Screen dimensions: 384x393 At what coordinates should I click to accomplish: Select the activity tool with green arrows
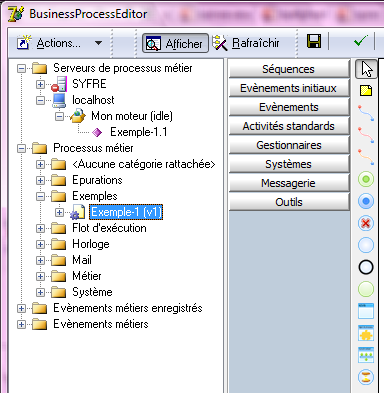point(366,355)
